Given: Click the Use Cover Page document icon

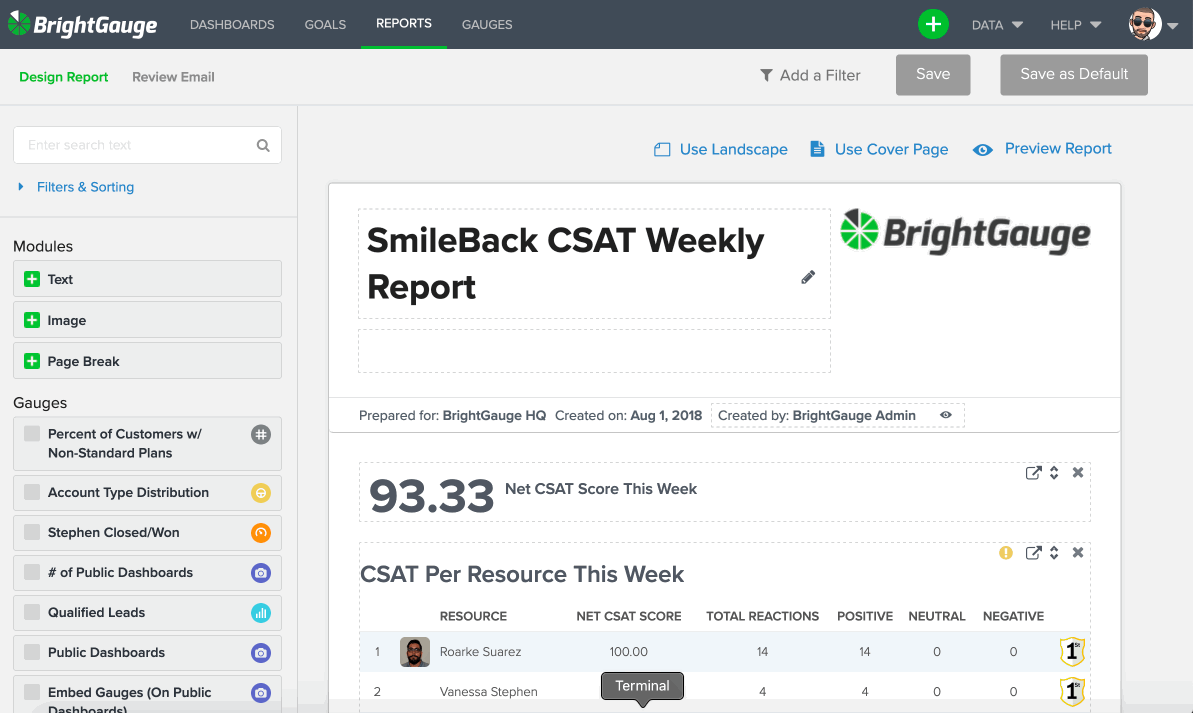Looking at the screenshot, I should pos(817,149).
